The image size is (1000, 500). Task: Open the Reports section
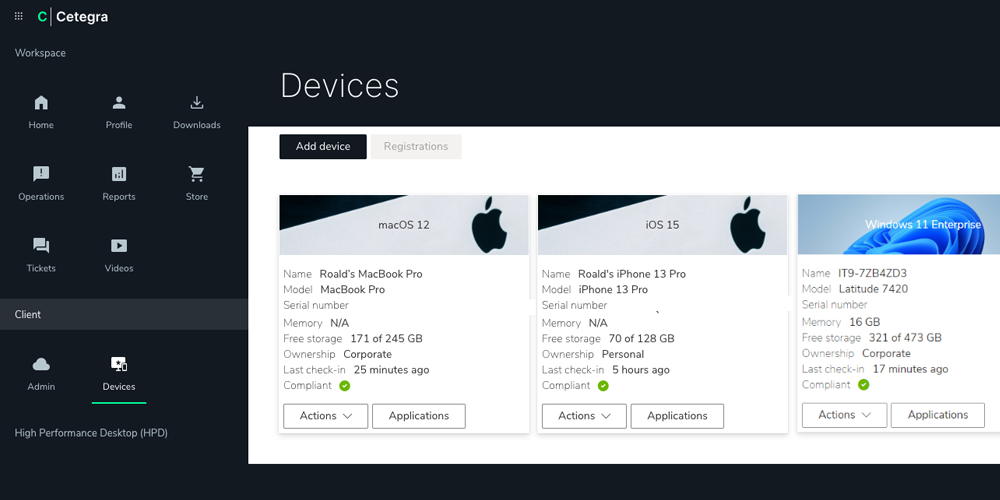(x=119, y=184)
